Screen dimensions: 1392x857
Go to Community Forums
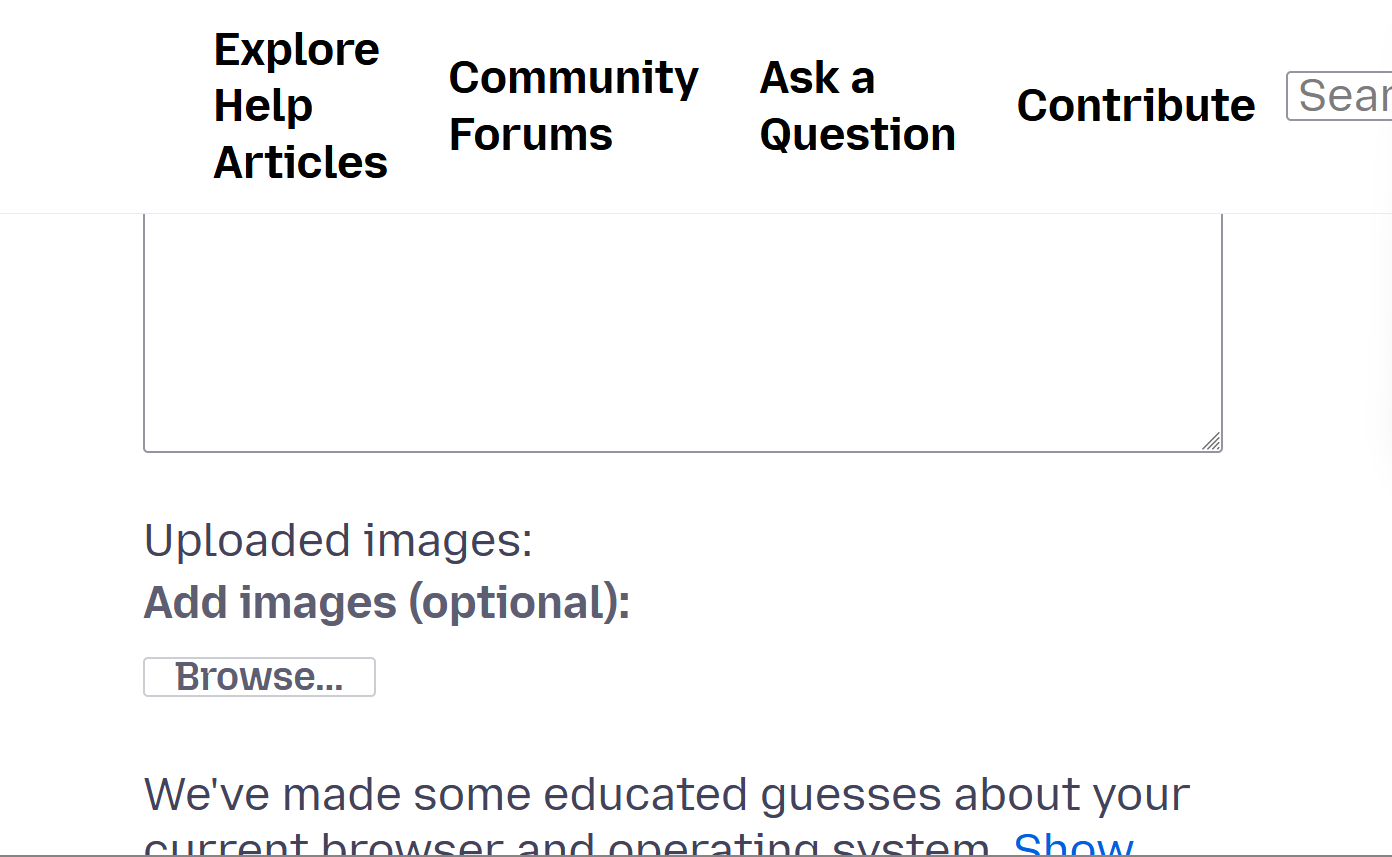click(x=573, y=106)
